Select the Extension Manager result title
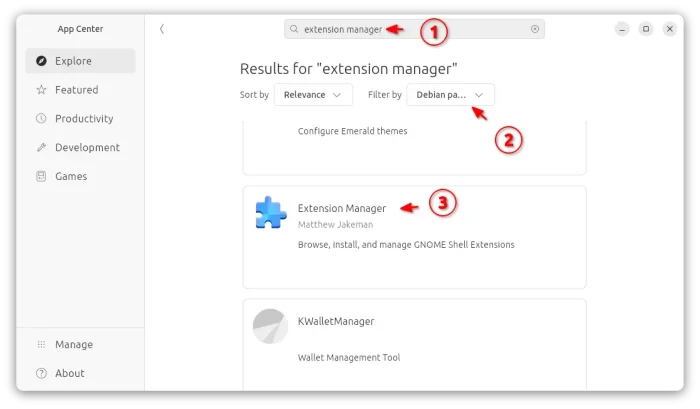Image resolution: width=700 pixels, height=409 pixels. click(x=342, y=208)
